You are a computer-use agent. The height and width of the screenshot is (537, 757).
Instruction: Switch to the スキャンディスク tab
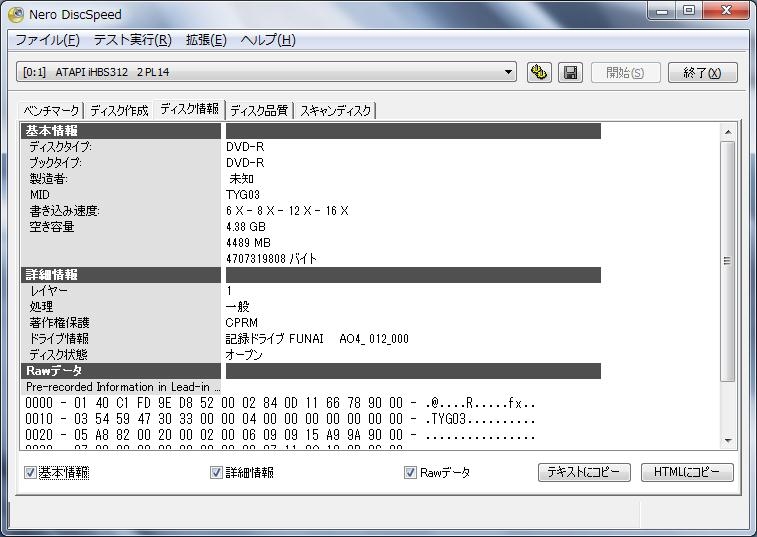click(x=335, y=110)
